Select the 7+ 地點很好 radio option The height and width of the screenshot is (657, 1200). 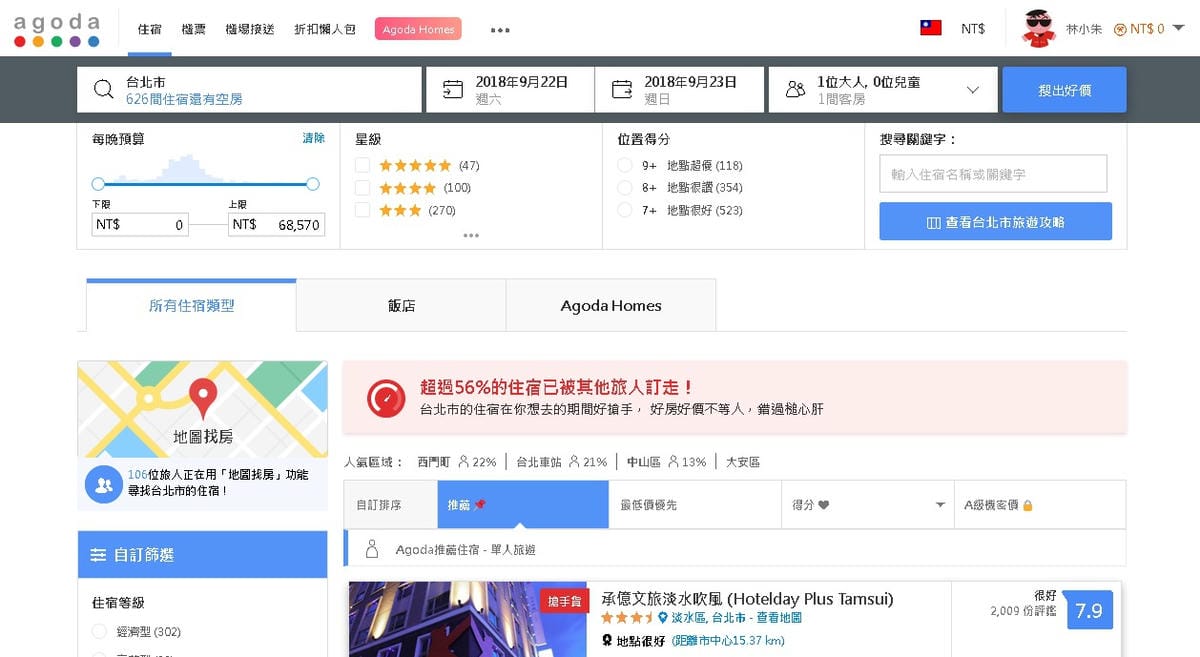coord(624,210)
